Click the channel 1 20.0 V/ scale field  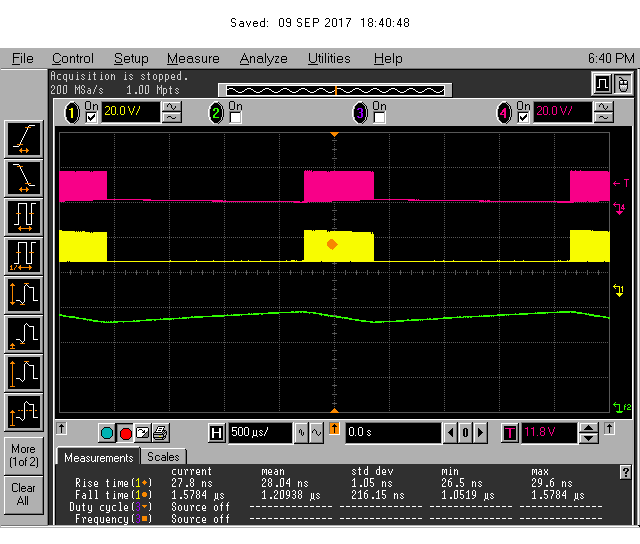point(130,112)
